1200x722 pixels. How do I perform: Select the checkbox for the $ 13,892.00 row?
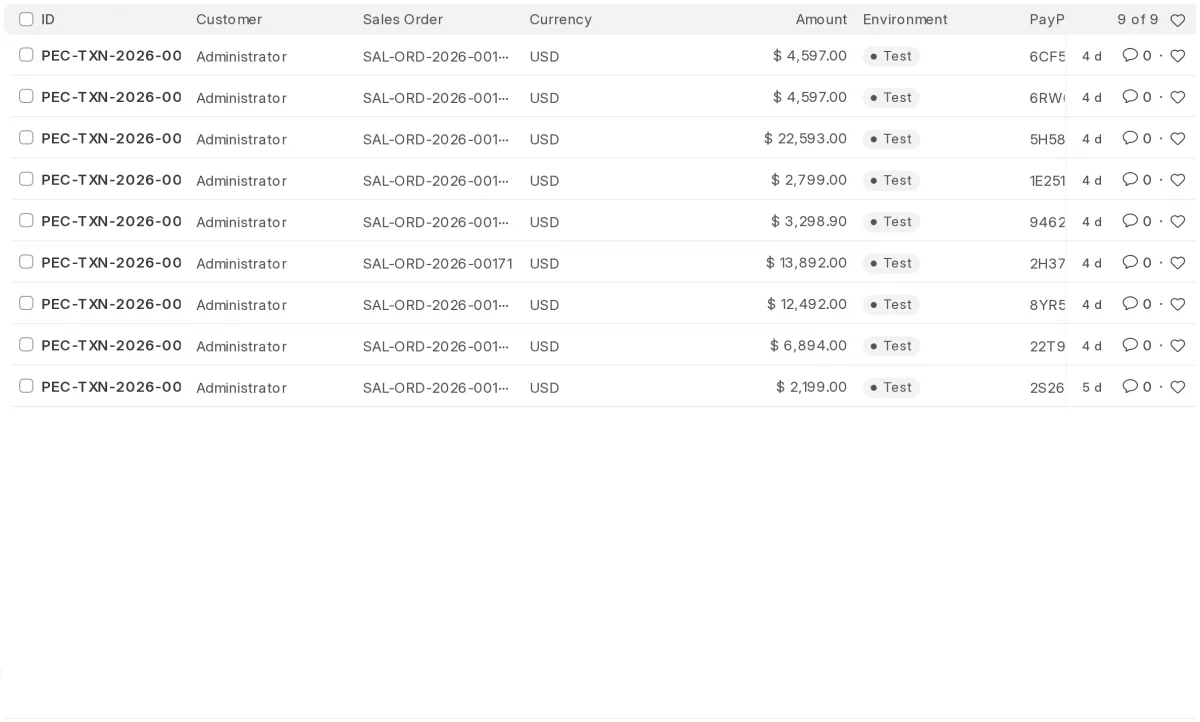(26, 262)
